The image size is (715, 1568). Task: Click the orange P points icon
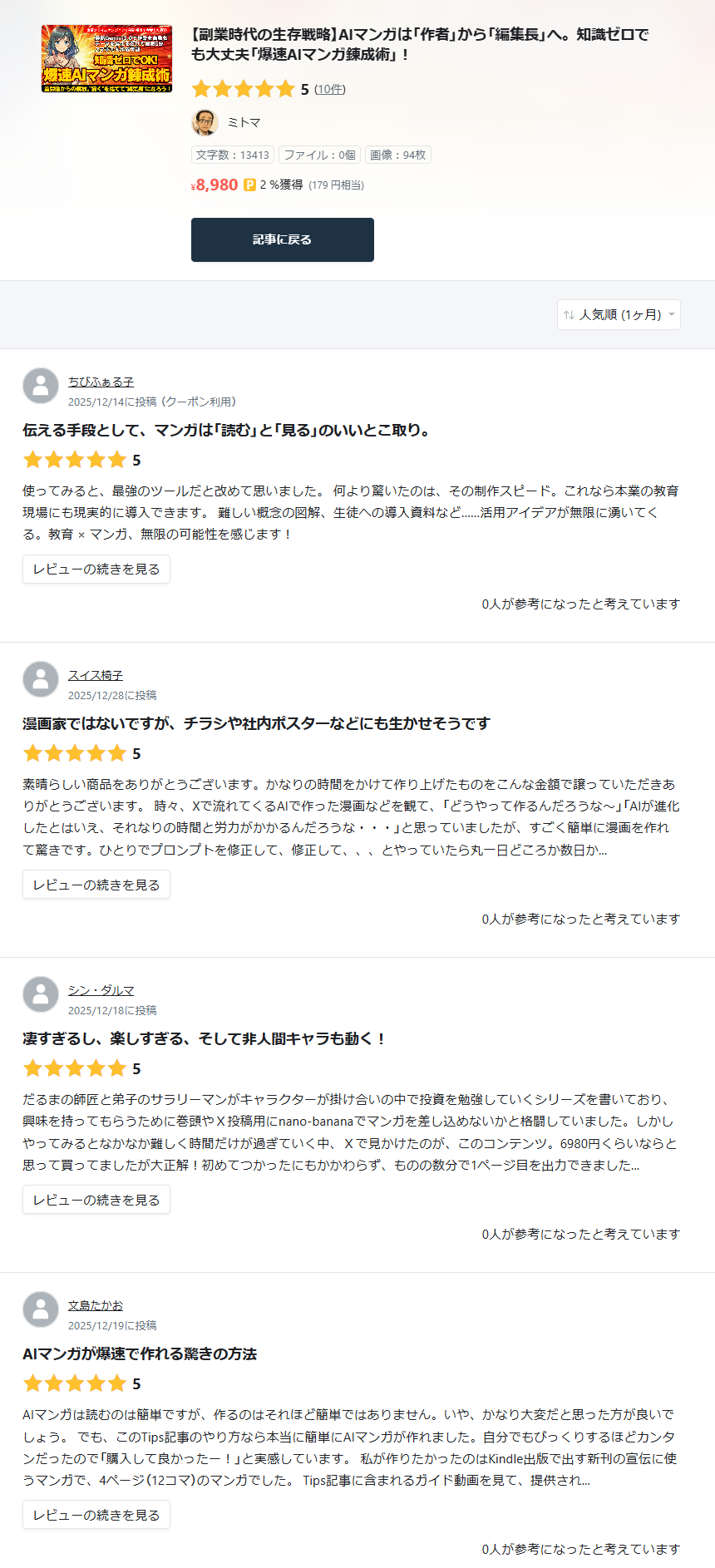coord(249,185)
